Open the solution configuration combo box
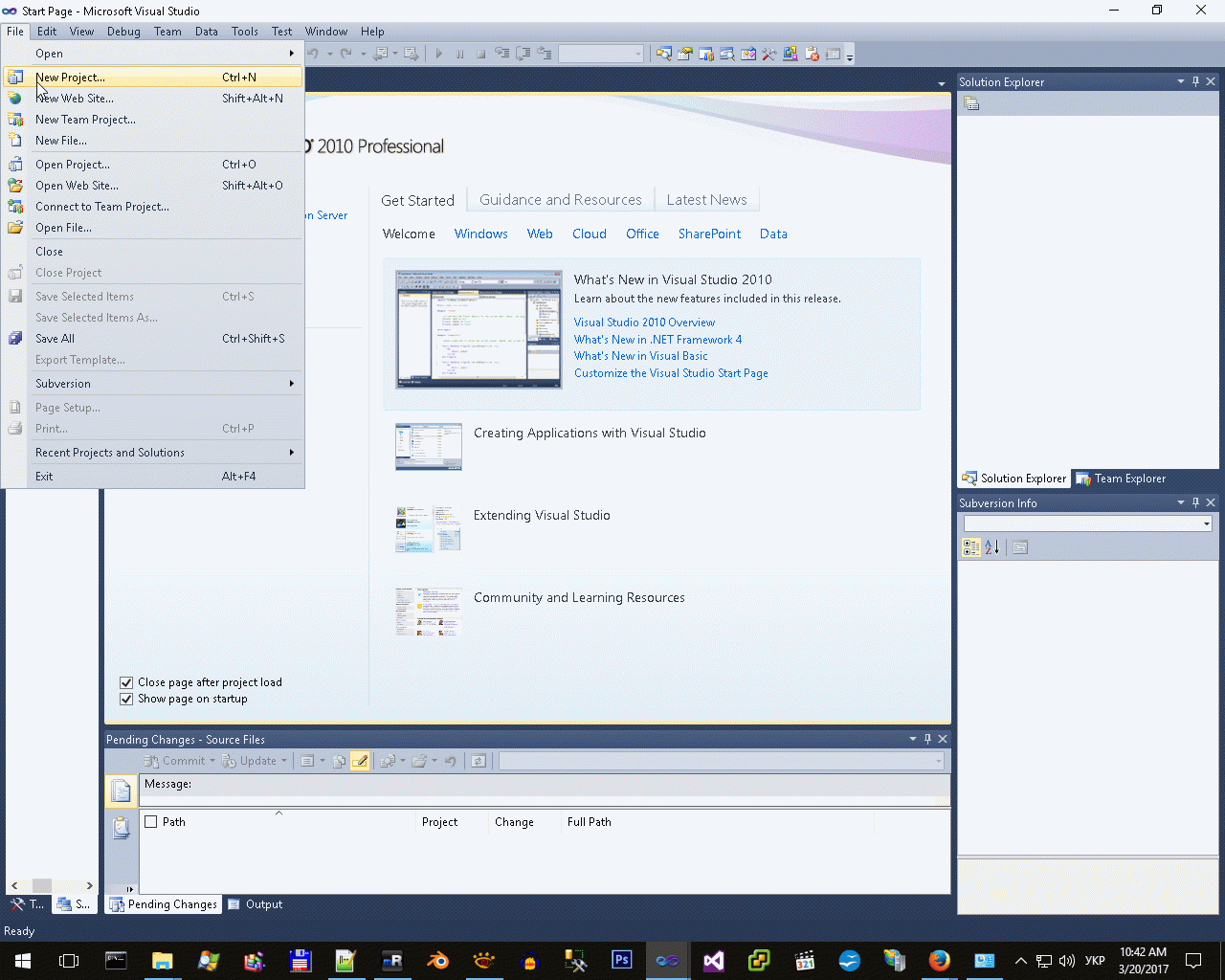This screenshot has height=980, width=1225. coord(601,54)
